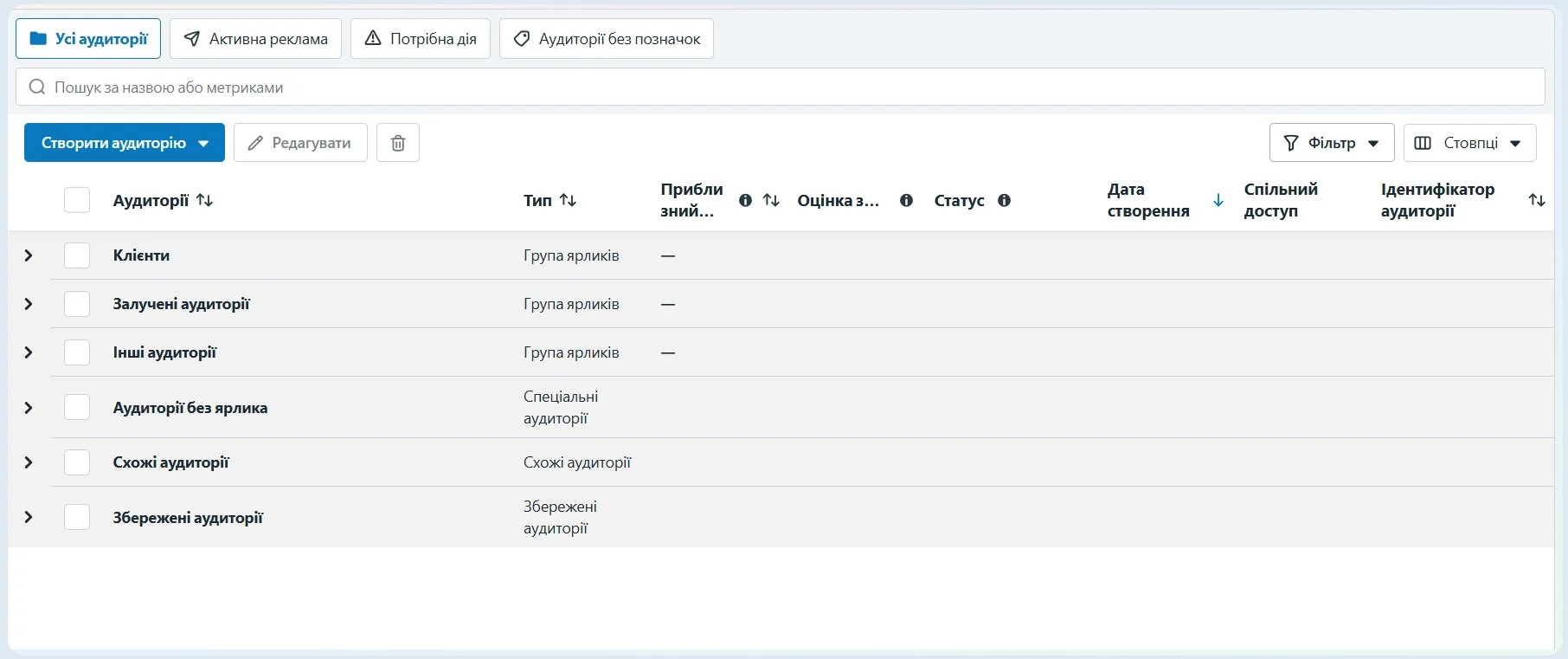The image size is (1568, 659).
Task: Sort by the Аудиторії column arrows
Action: pyautogui.click(x=205, y=200)
